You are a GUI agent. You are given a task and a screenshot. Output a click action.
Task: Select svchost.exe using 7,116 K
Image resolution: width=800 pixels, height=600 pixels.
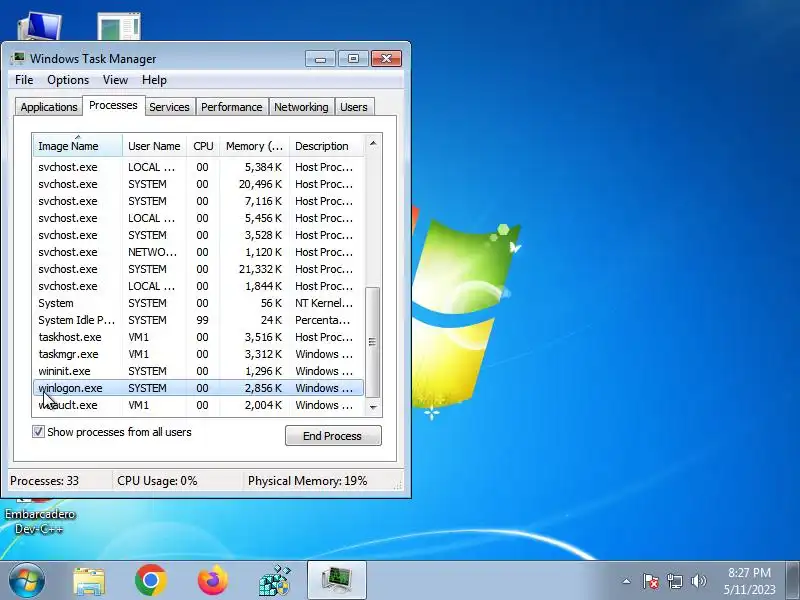(198, 201)
